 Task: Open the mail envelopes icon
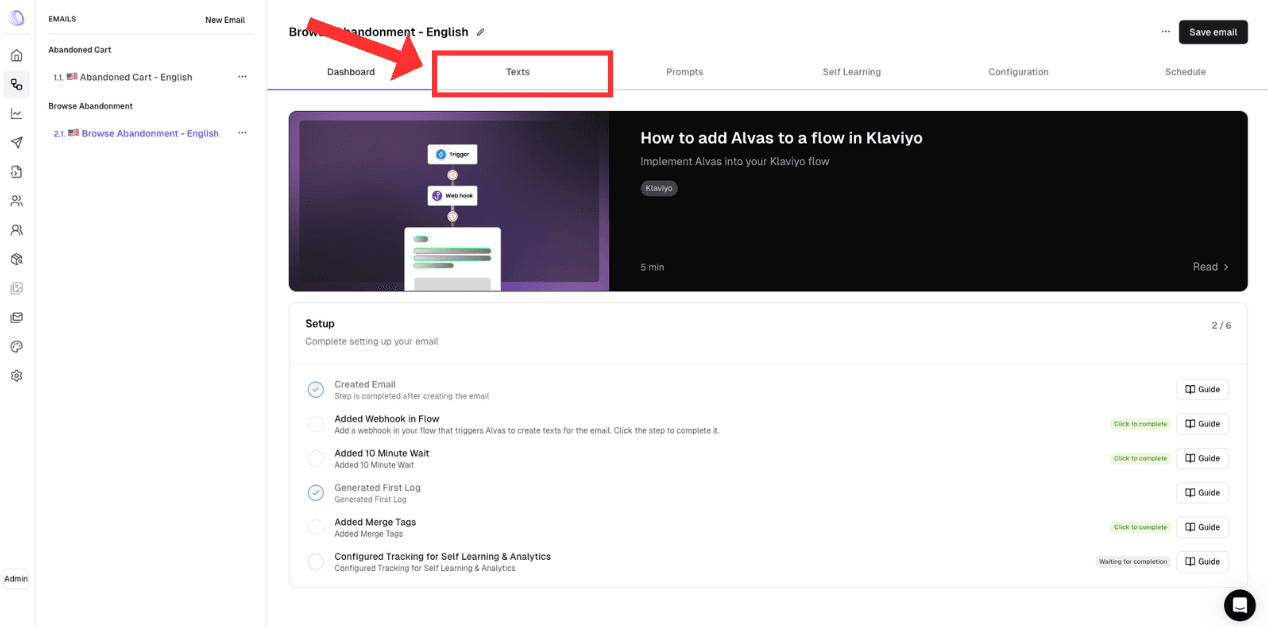(16, 317)
